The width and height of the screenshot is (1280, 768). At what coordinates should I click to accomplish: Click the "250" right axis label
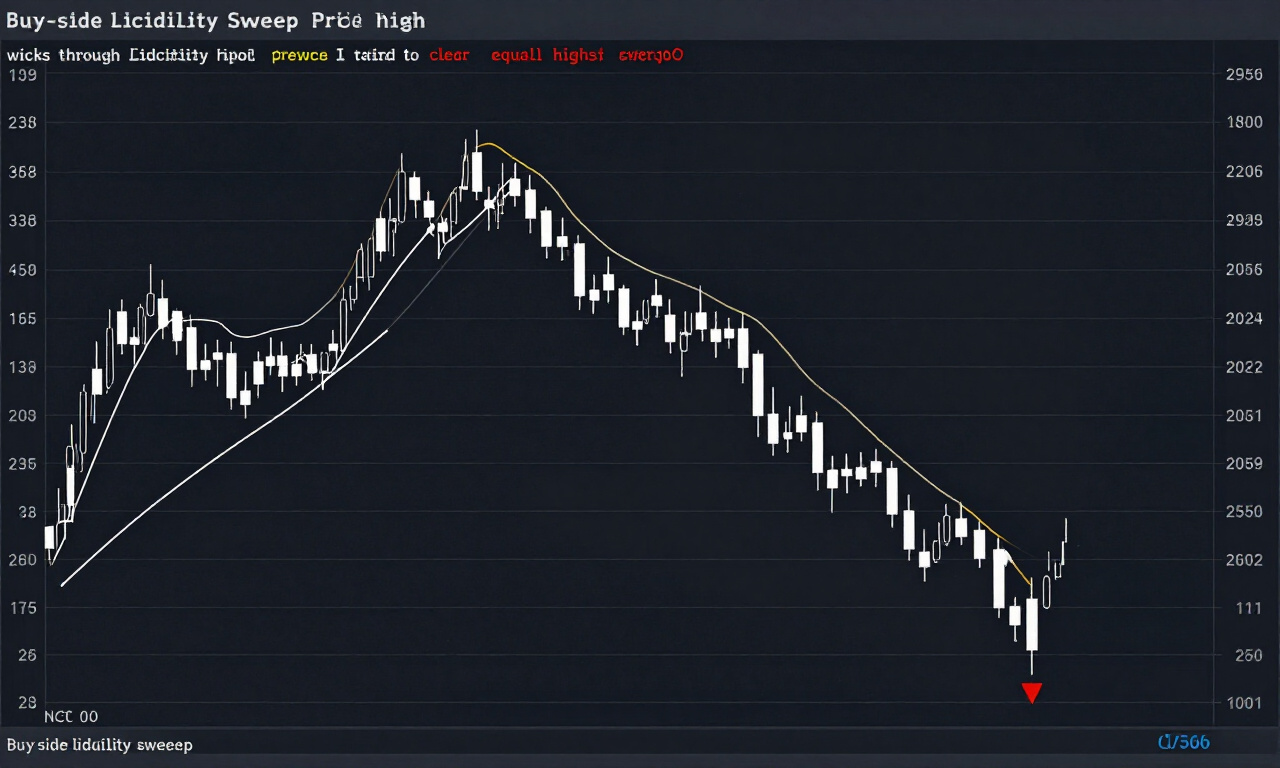click(x=1249, y=656)
